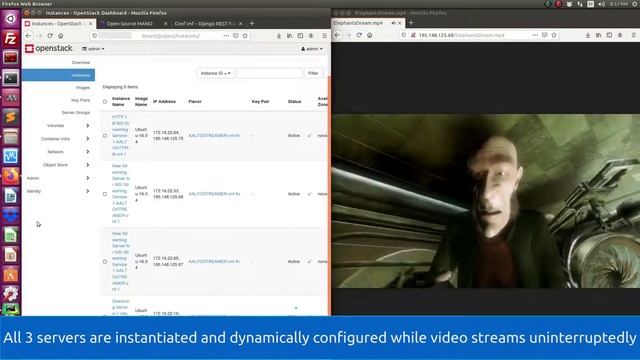Bookmark the OpenStack instances page with star
Viewport: 640px width, 360px height.
click(x=245, y=36)
